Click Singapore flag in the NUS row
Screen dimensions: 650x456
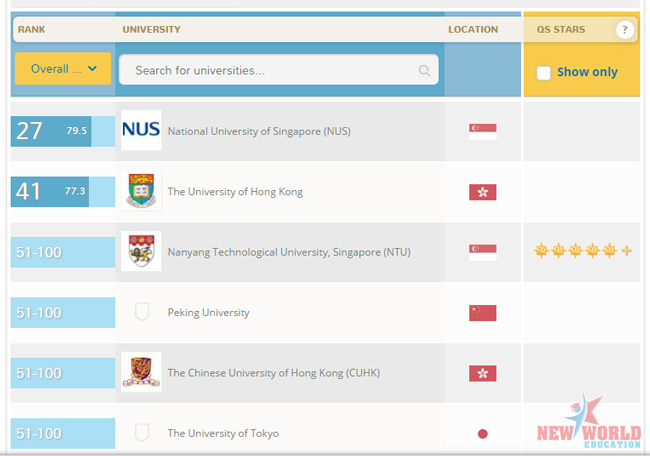pos(483,132)
